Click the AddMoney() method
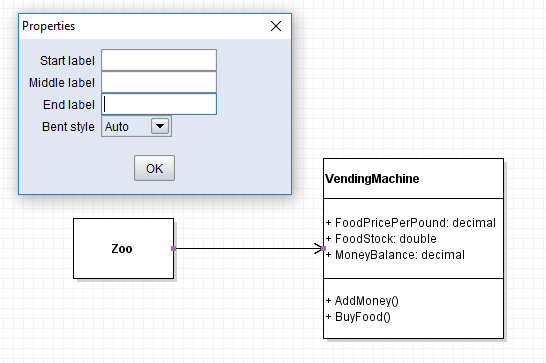546x363 pixels. tap(362, 301)
